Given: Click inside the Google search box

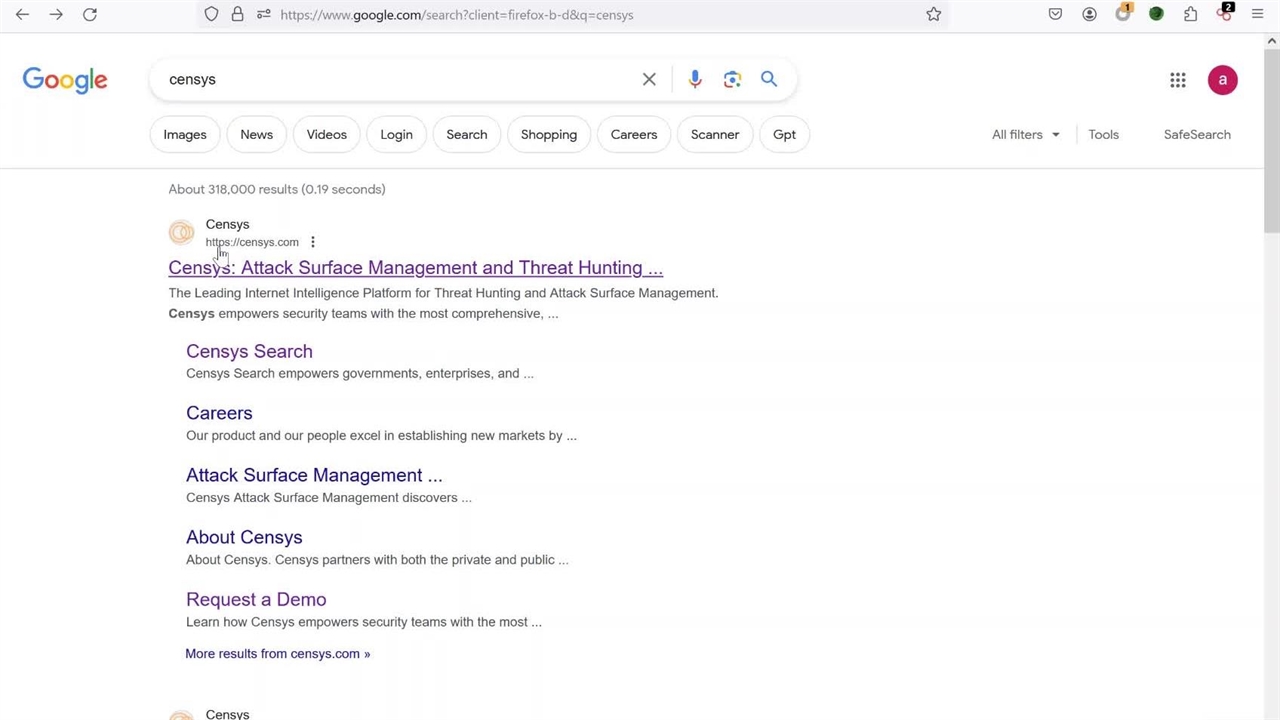Looking at the screenshot, I should tap(400, 79).
